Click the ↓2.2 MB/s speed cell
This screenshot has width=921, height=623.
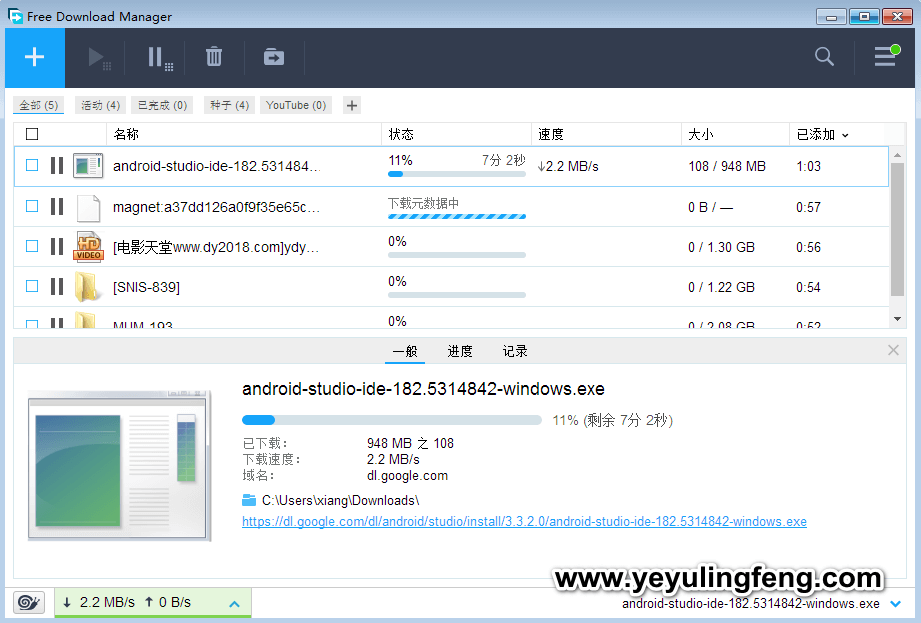pyautogui.click(x=568, y=166)
